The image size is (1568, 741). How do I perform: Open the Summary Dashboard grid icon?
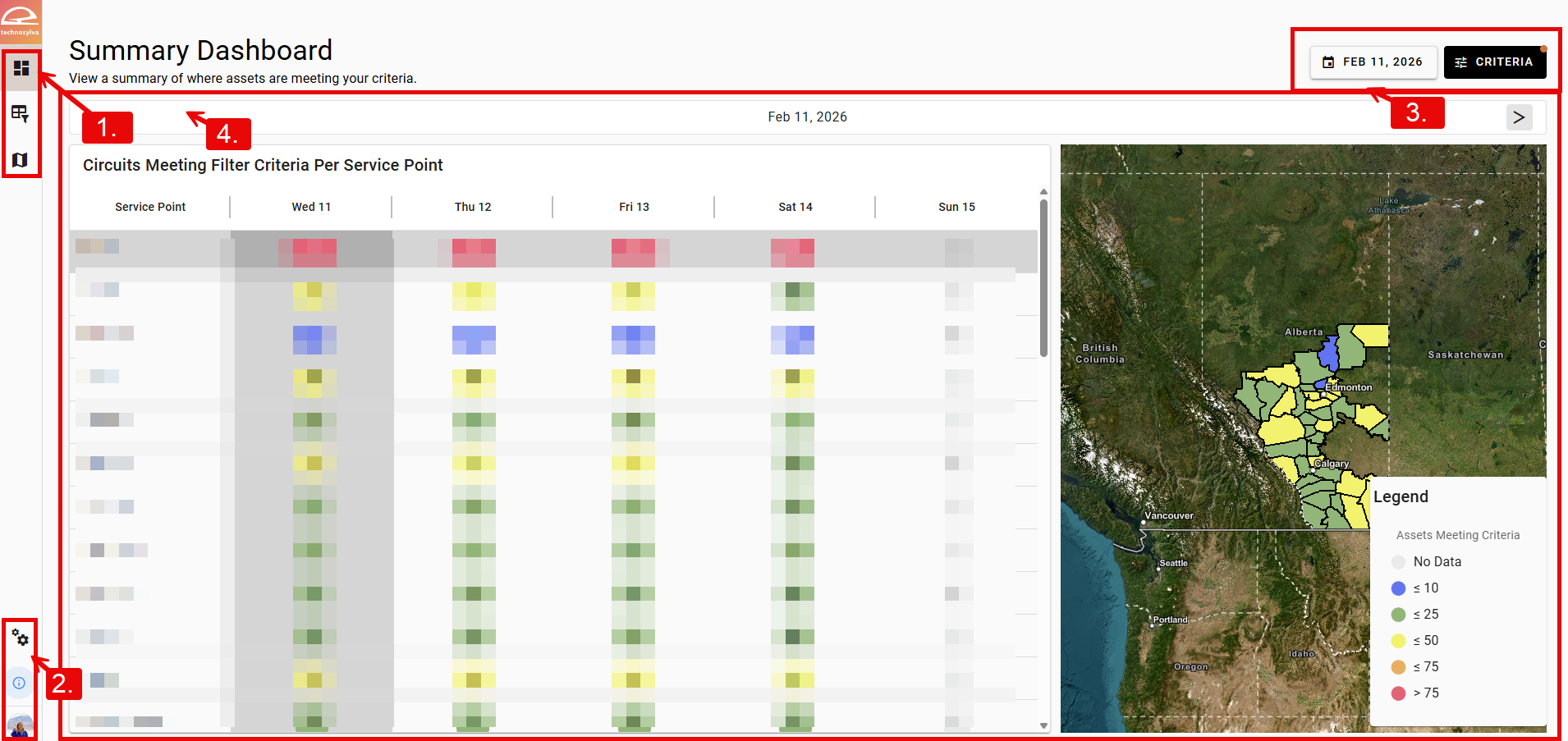tap(21, 68)
